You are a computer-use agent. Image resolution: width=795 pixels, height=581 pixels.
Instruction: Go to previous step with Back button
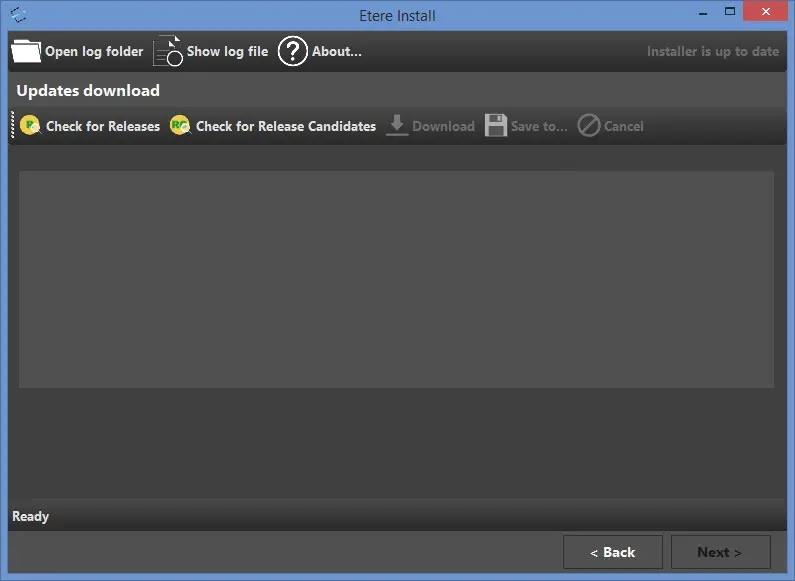click(612, 552)
